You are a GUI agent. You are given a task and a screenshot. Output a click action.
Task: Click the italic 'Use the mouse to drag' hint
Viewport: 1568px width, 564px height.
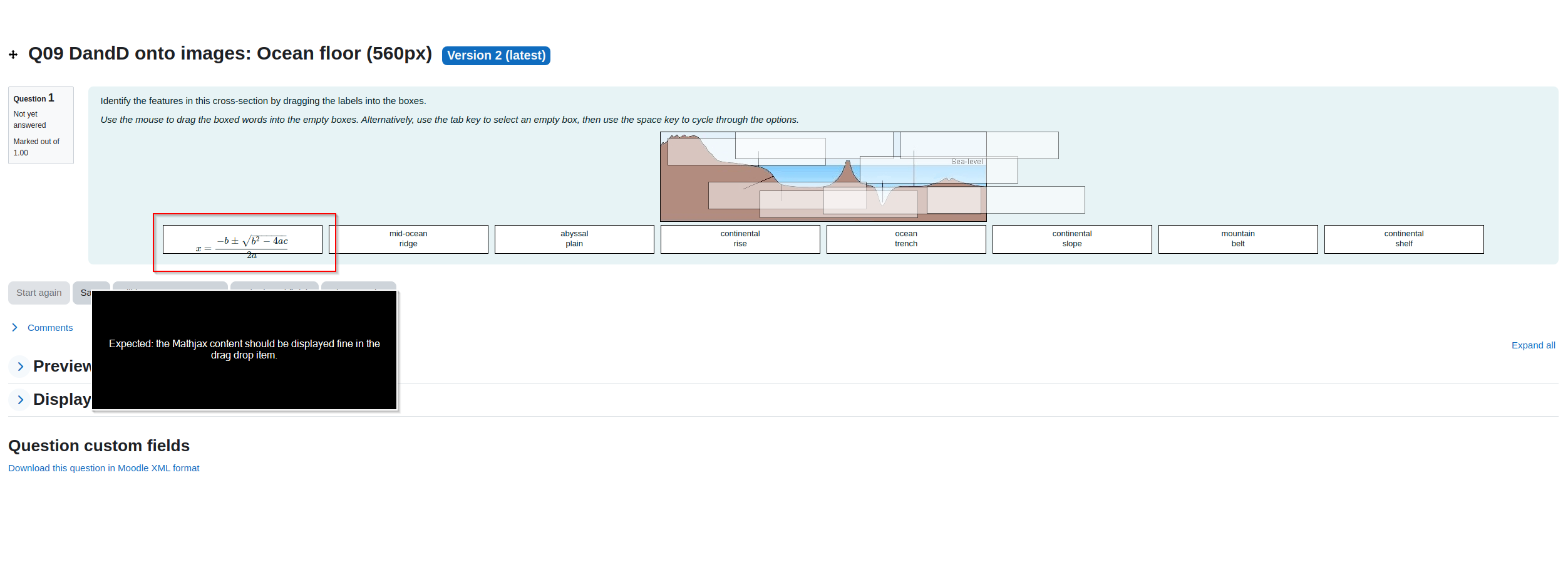450,120
